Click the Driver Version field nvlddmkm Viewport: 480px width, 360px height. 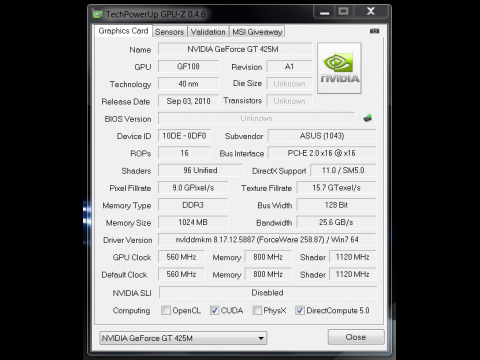(x=267, y=240)
